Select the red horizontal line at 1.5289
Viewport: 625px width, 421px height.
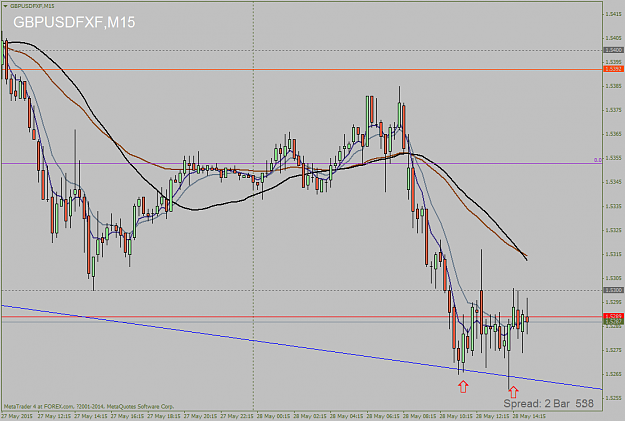tap(301, 317)
